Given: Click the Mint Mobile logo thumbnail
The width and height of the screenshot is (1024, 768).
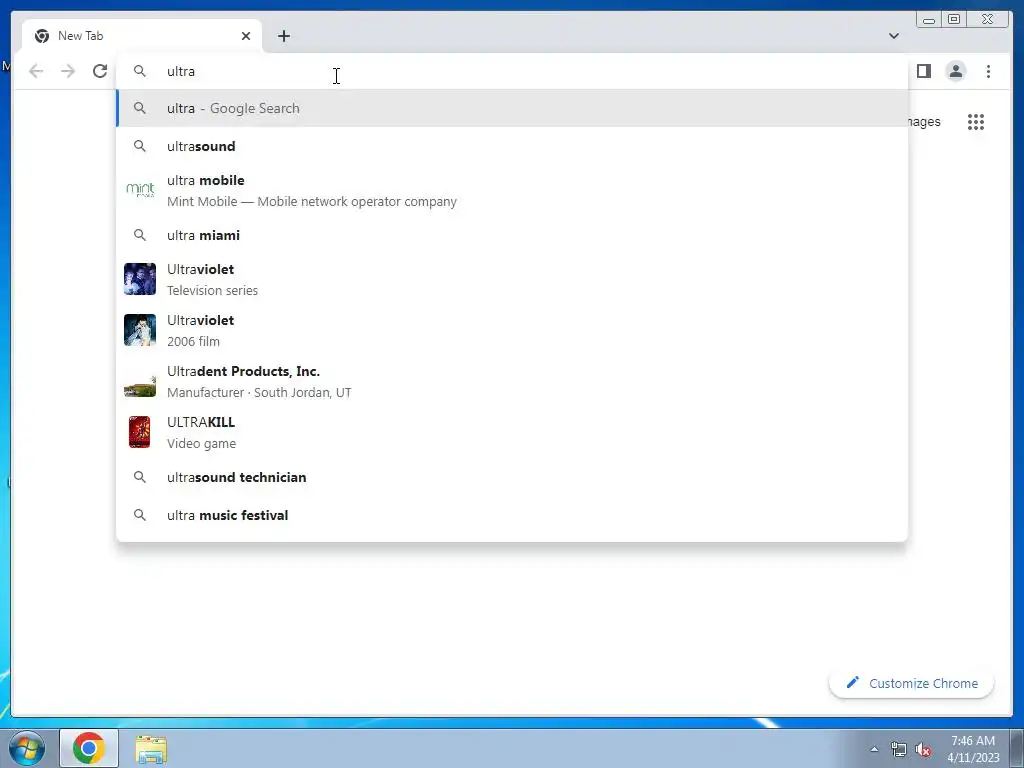Looking at the screenshot, I should coord(140,190).
